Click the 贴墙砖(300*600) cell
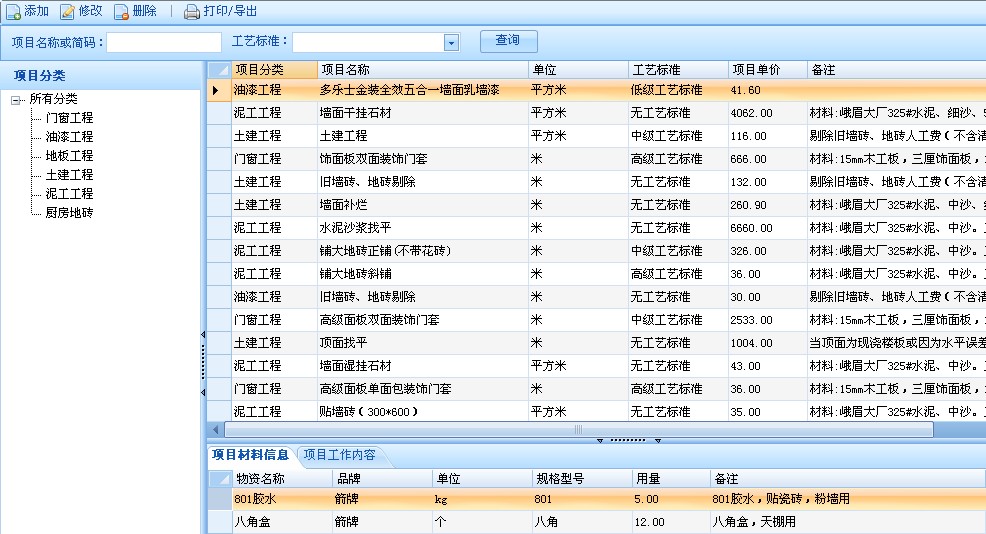The width and height of the screenshot is (986, 534). pyautogui.click(x=423, y=412)
